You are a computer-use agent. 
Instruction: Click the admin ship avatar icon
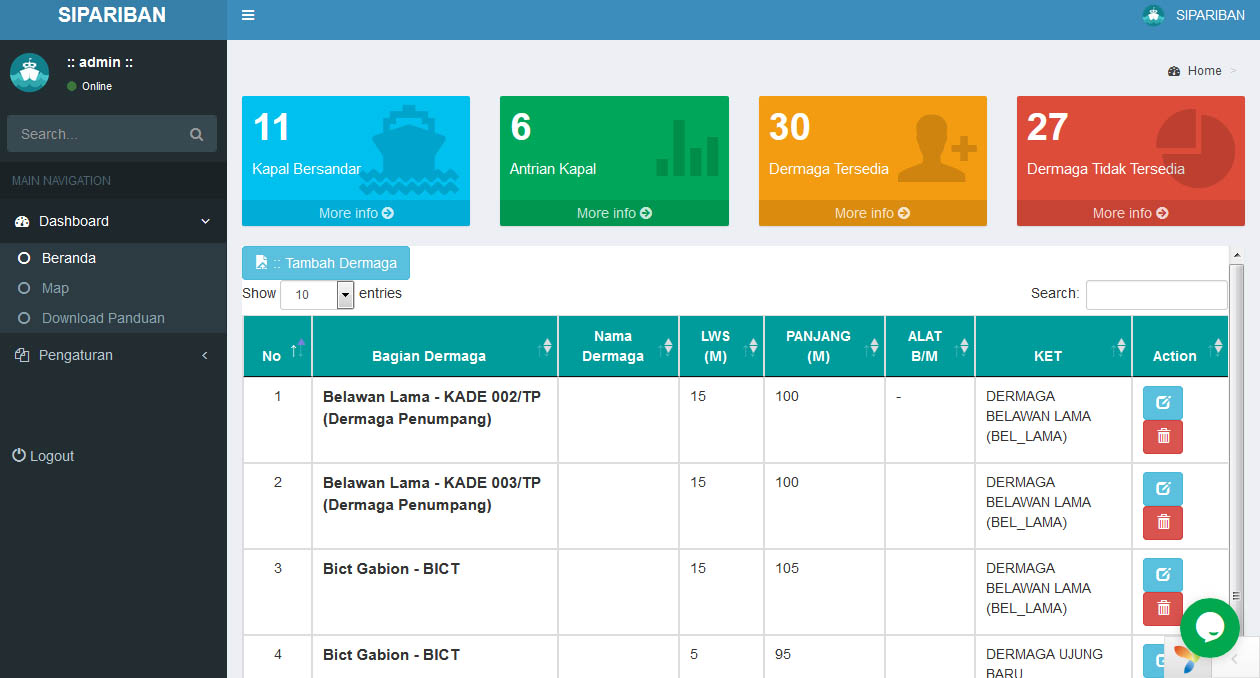[29, 73]
